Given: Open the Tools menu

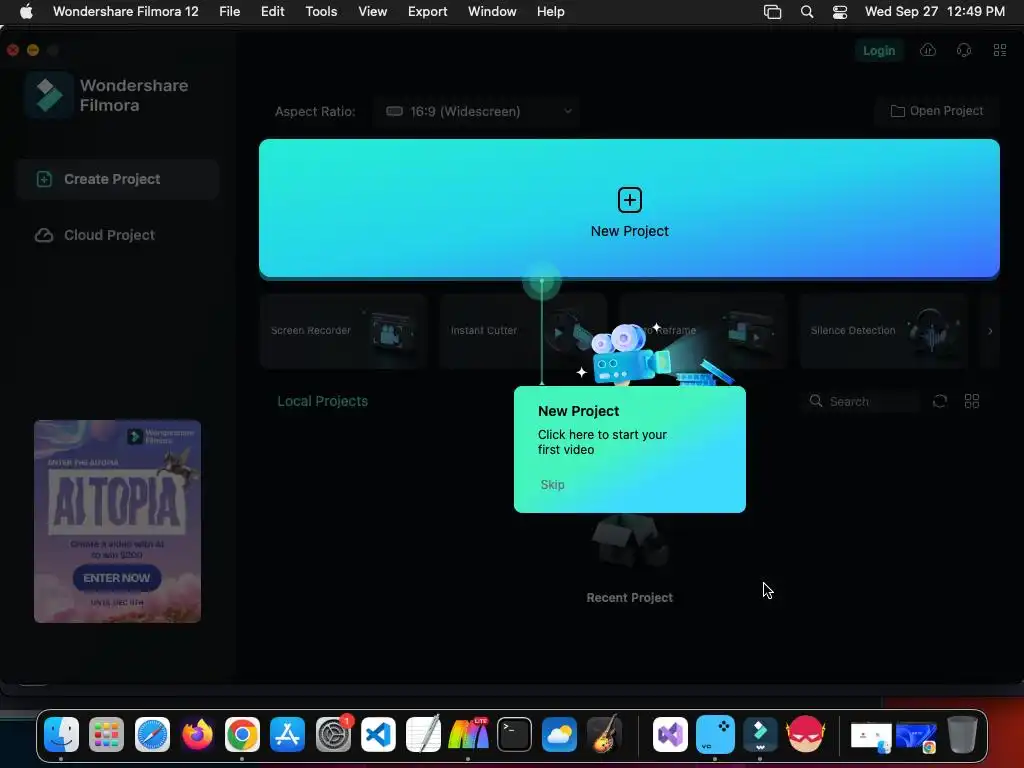Looking at the screenshot, I should (x=321, y=12).
